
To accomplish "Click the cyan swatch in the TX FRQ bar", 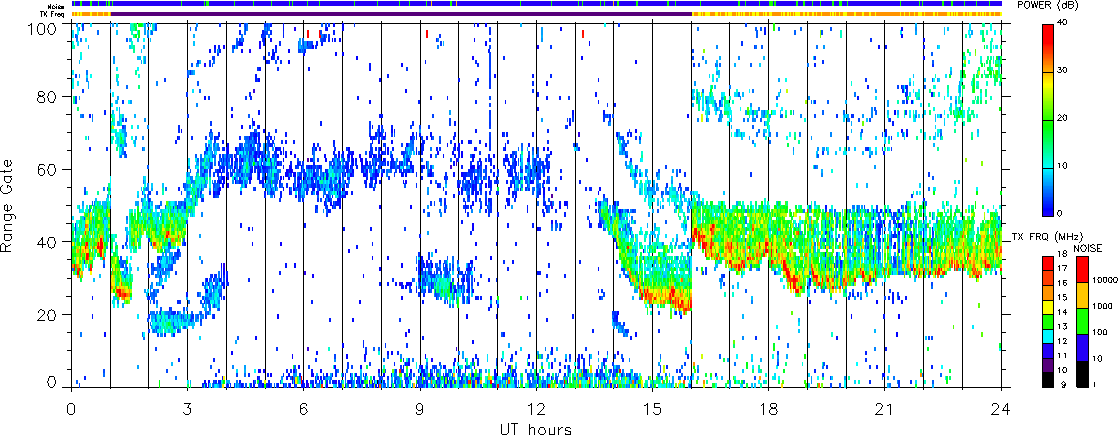I will [1047, 336].
